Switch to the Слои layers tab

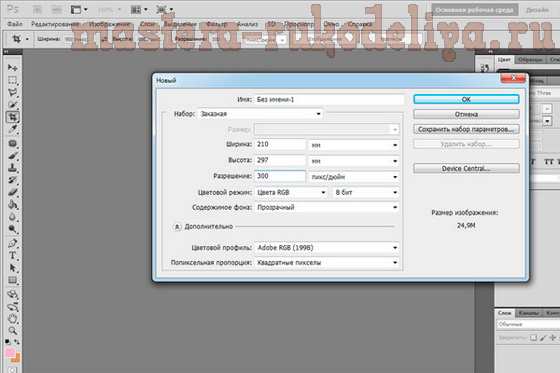(504, 313)
